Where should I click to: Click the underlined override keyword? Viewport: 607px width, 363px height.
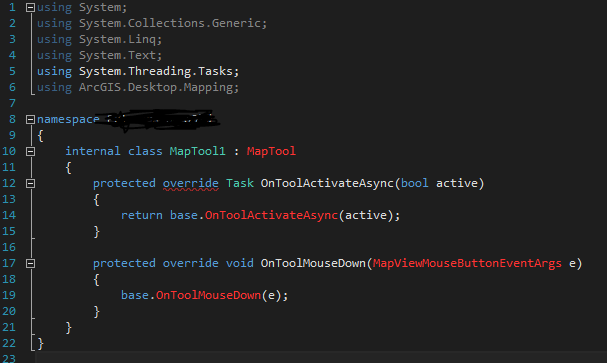[190, 183]
